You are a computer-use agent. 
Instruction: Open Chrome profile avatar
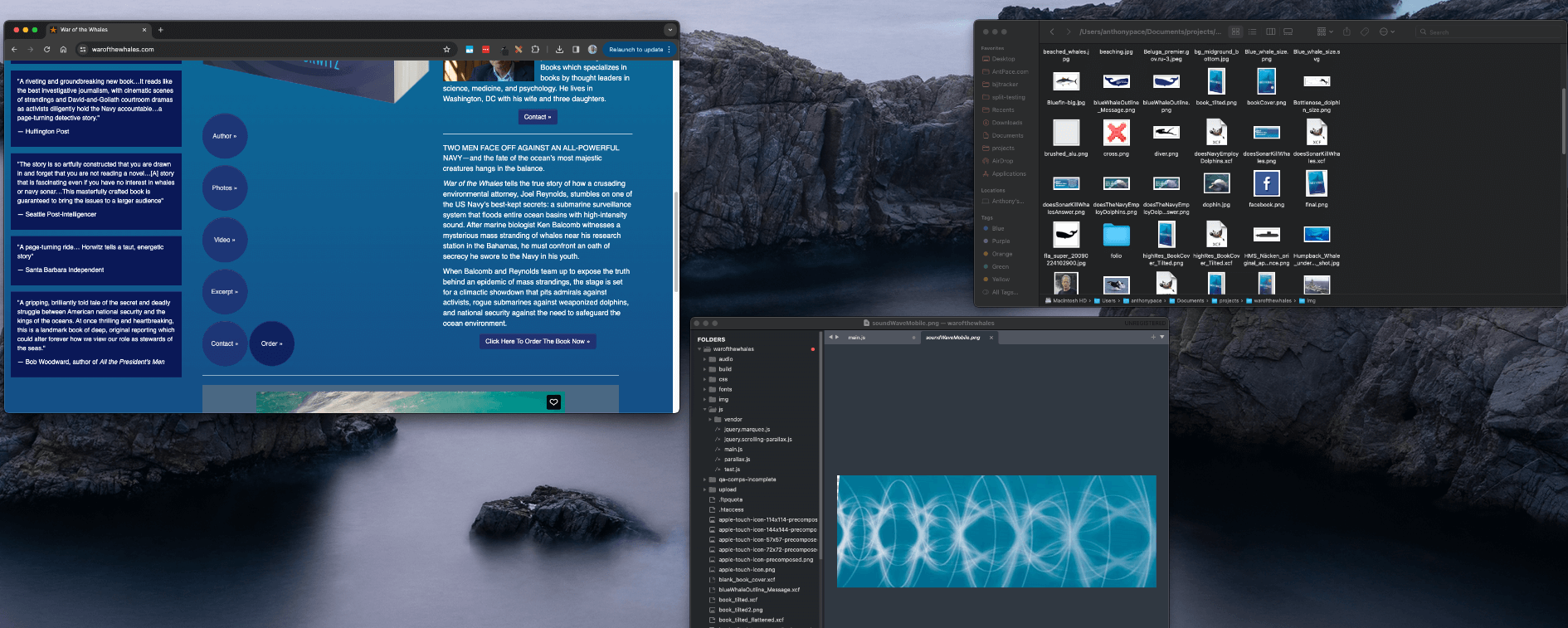click(592, 49)
